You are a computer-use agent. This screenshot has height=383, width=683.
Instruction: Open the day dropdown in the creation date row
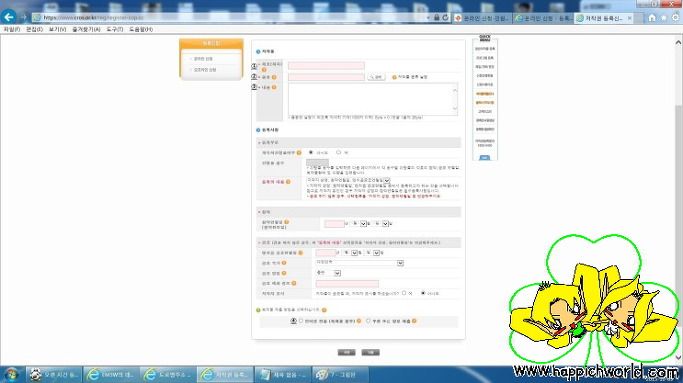pos(382,224)
